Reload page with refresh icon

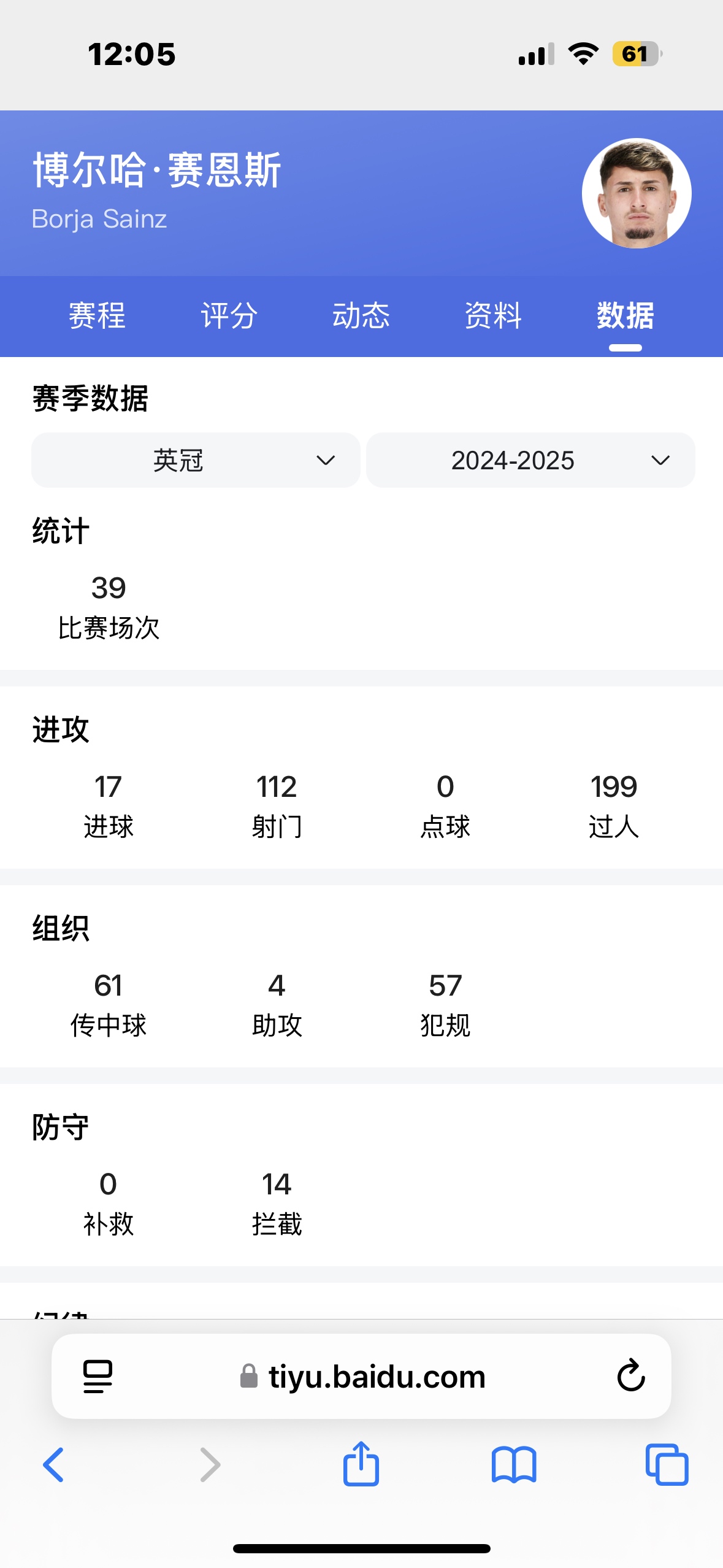click(631, 1375)
